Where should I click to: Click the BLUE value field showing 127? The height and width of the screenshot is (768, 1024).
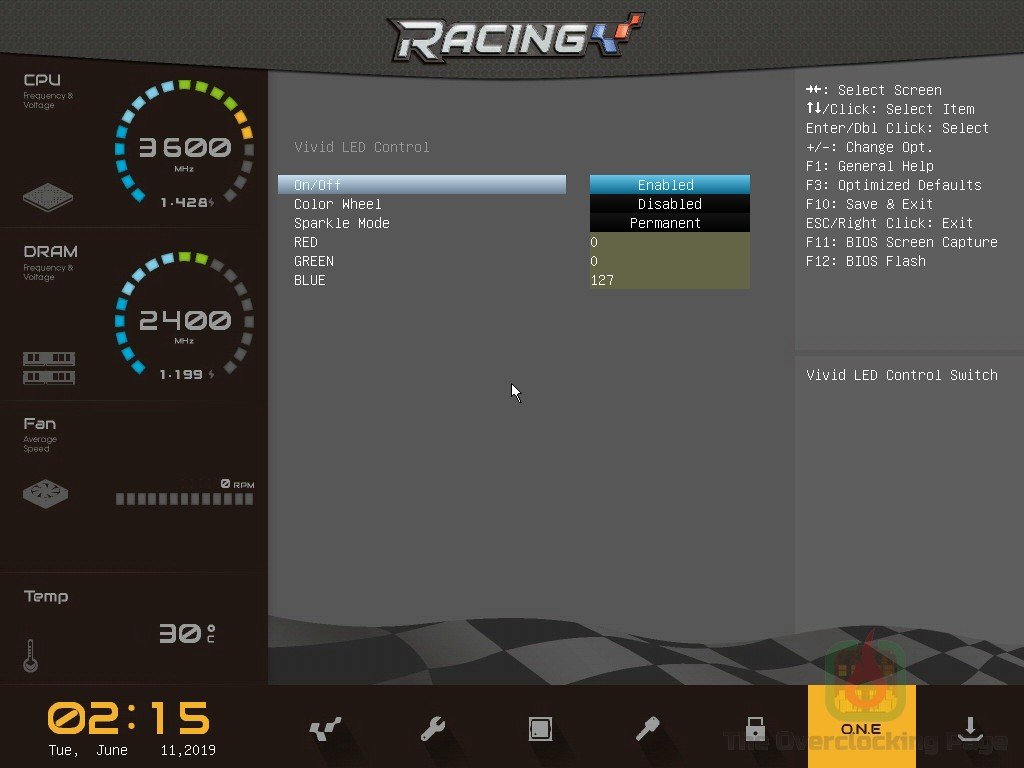tap(669, 280)
